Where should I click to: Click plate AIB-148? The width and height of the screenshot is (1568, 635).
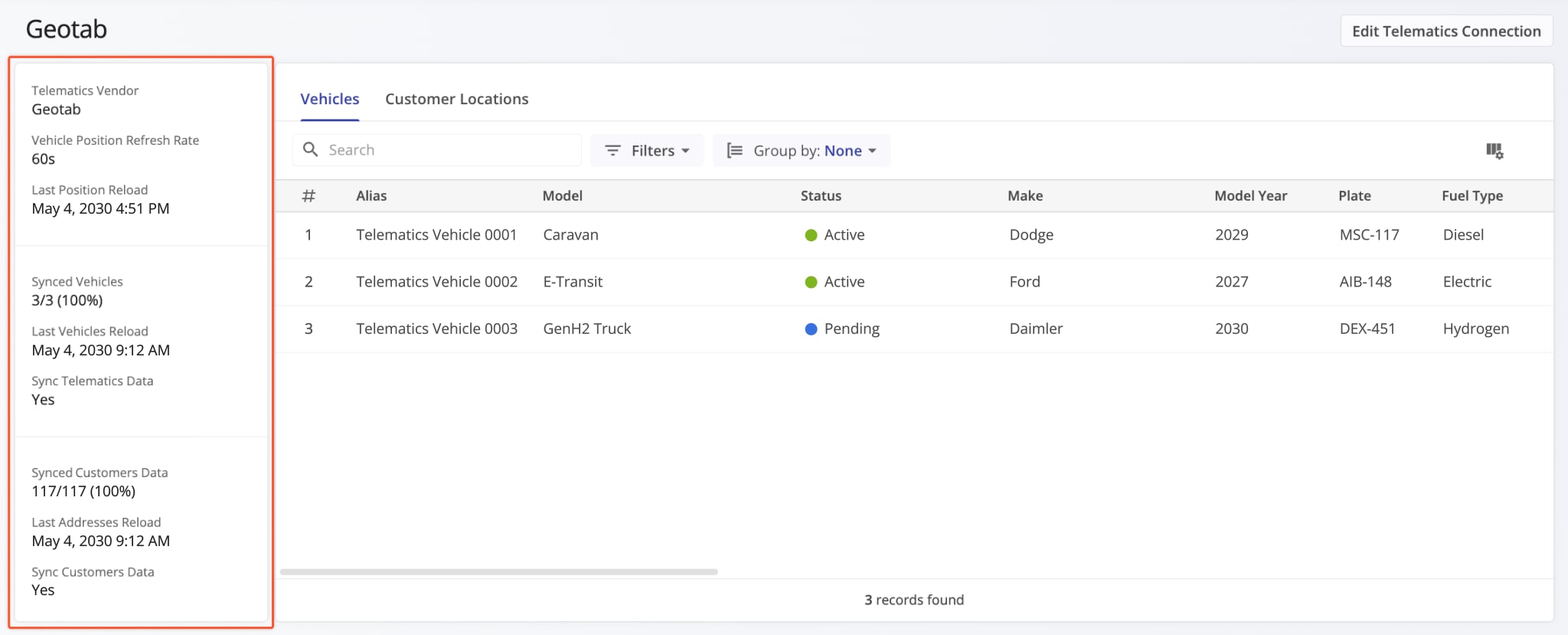click(1365, 282)
